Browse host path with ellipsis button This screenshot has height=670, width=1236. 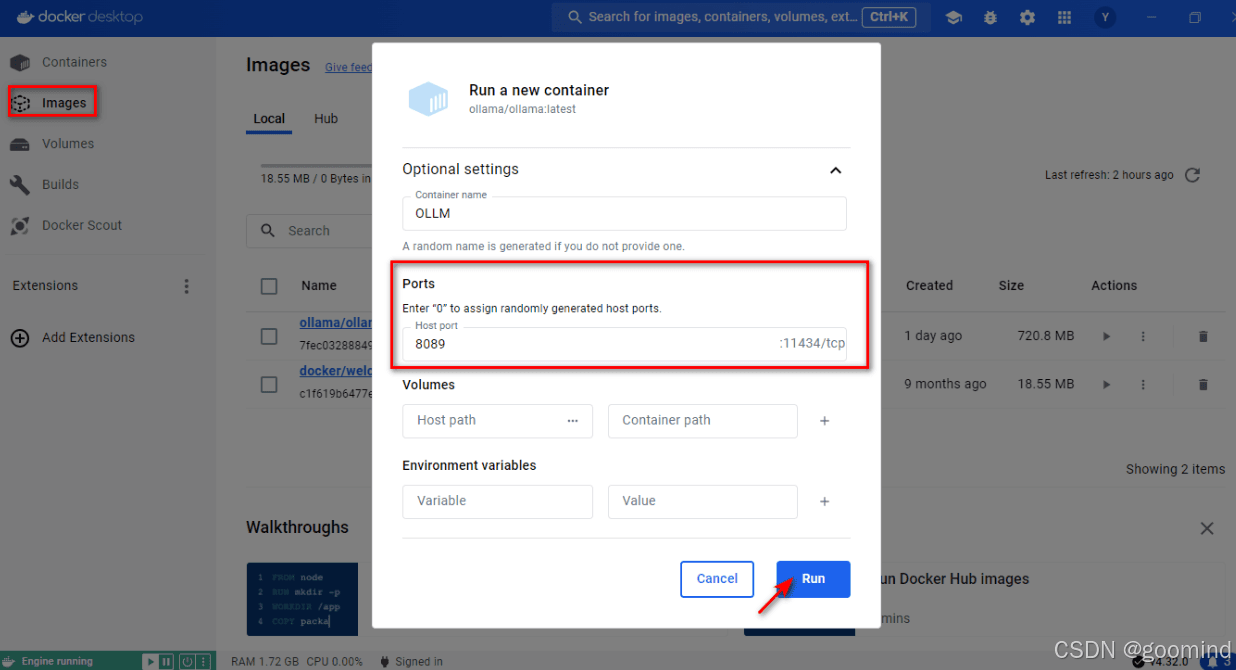coord(572,421)
